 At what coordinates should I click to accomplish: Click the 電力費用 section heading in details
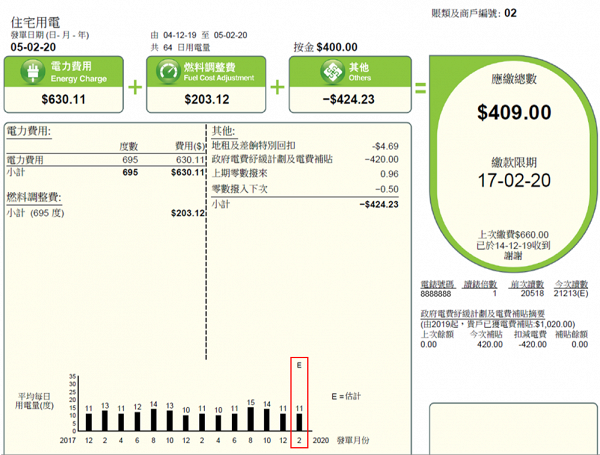[x=29, y=131]
